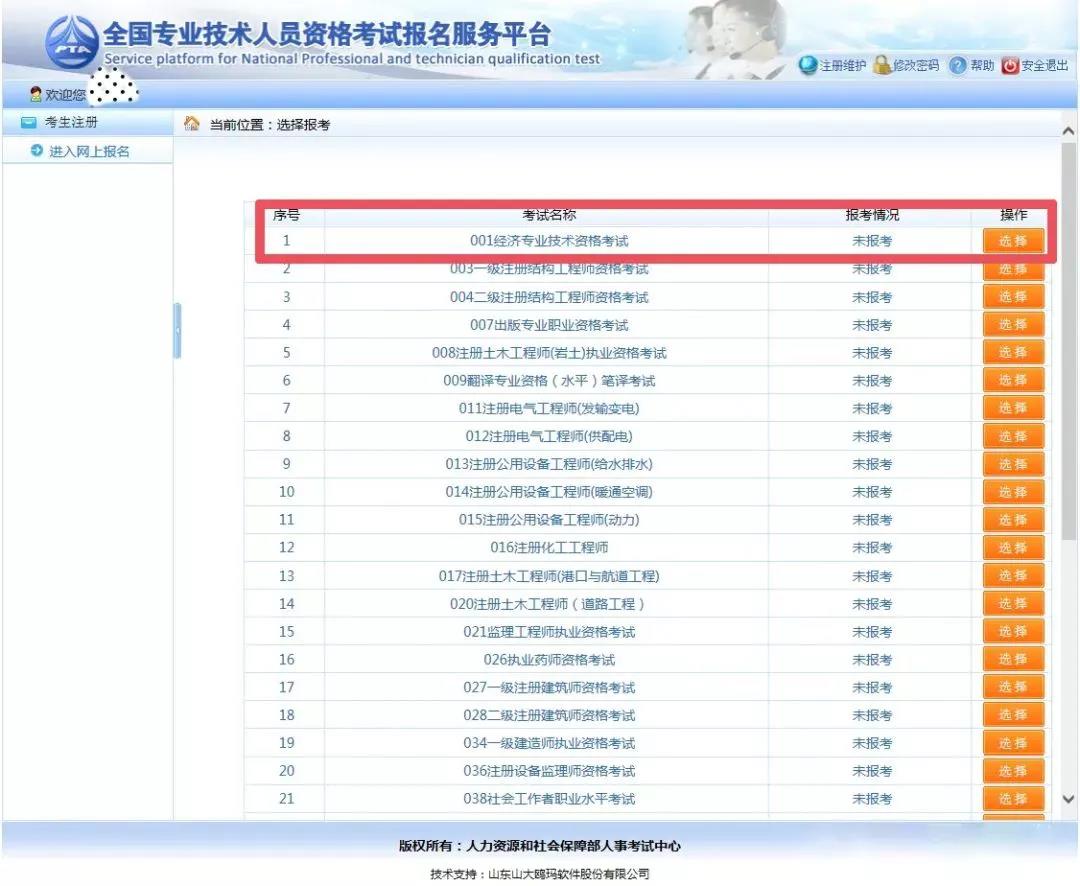The height and width of the screenshot is (886, 1080).
Task: Click the 注册维护 globe icon
Action: 808,65
